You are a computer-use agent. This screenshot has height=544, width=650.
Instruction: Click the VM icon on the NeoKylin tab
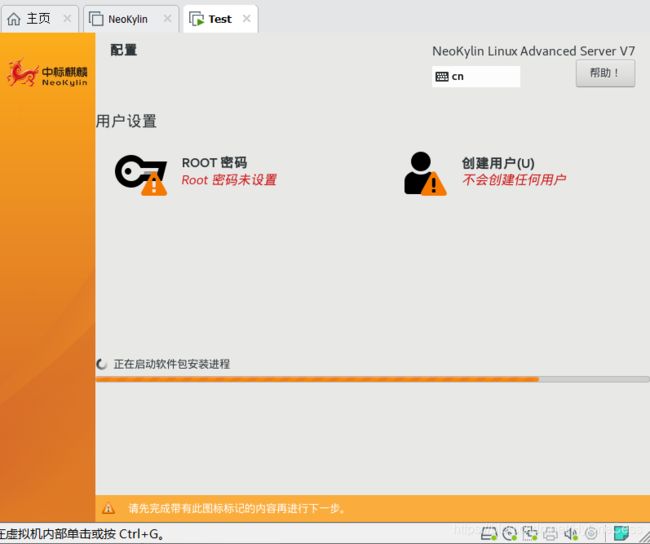point(96,19)
